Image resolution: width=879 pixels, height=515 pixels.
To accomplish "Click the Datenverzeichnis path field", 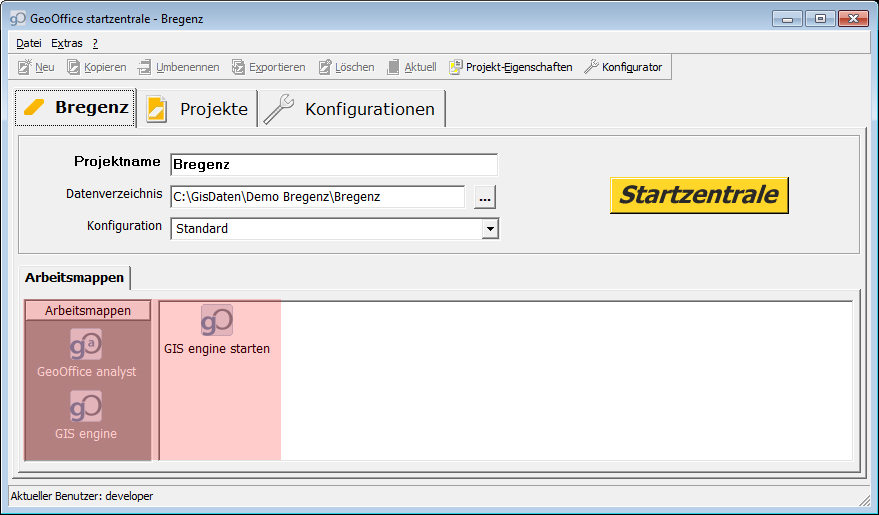I will [x=317, y=197].
